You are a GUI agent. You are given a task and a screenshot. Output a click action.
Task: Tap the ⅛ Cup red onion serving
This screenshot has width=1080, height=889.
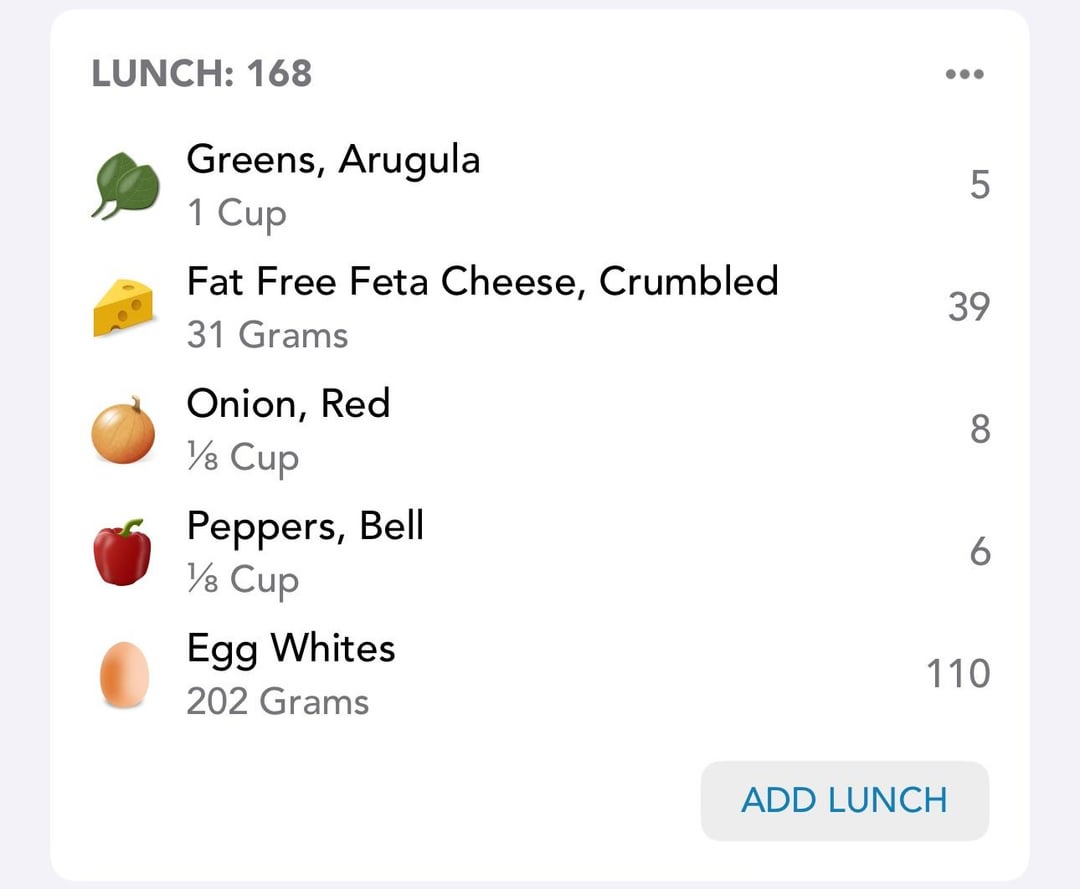click(243, 458)
